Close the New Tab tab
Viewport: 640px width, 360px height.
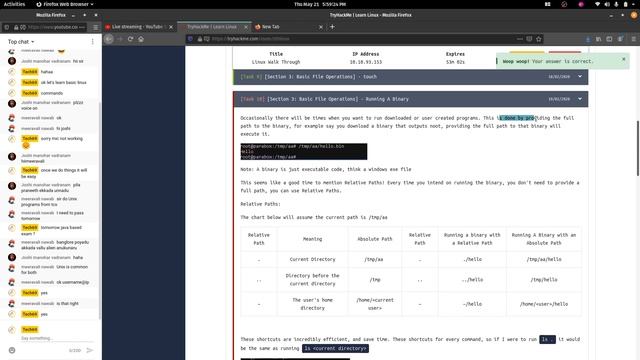[321, 27]
